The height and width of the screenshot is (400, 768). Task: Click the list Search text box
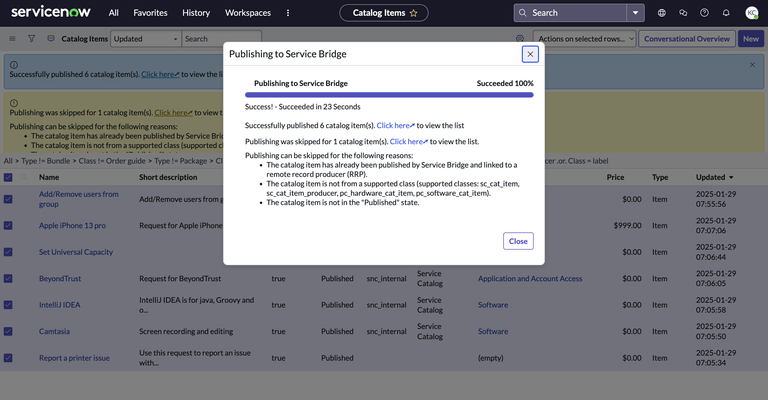tap(221, 39)
